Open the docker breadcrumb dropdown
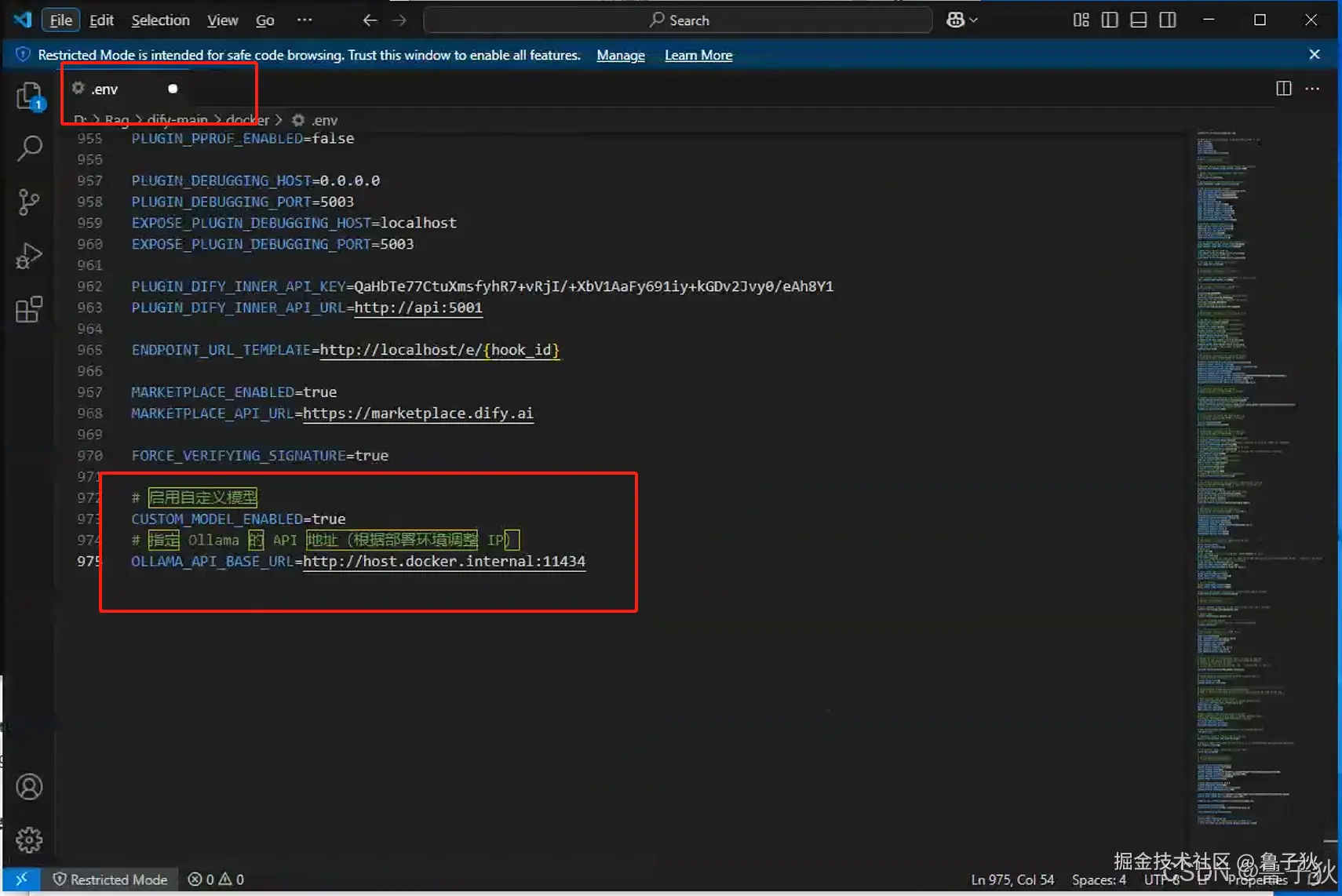The image size is (1342, 896). coord(247,120)
